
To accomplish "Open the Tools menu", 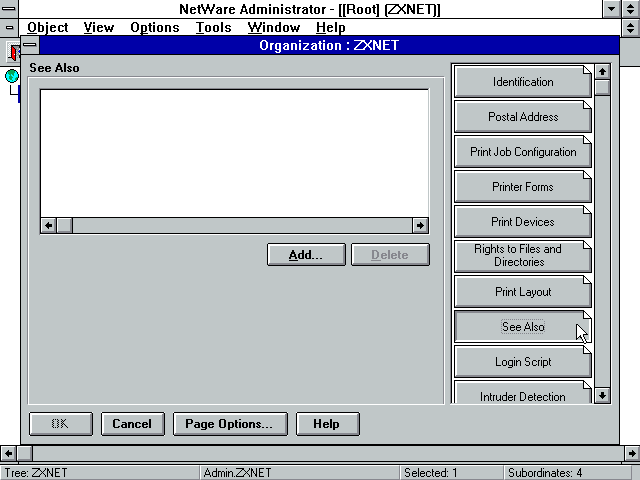I will (x=213, y=27).
